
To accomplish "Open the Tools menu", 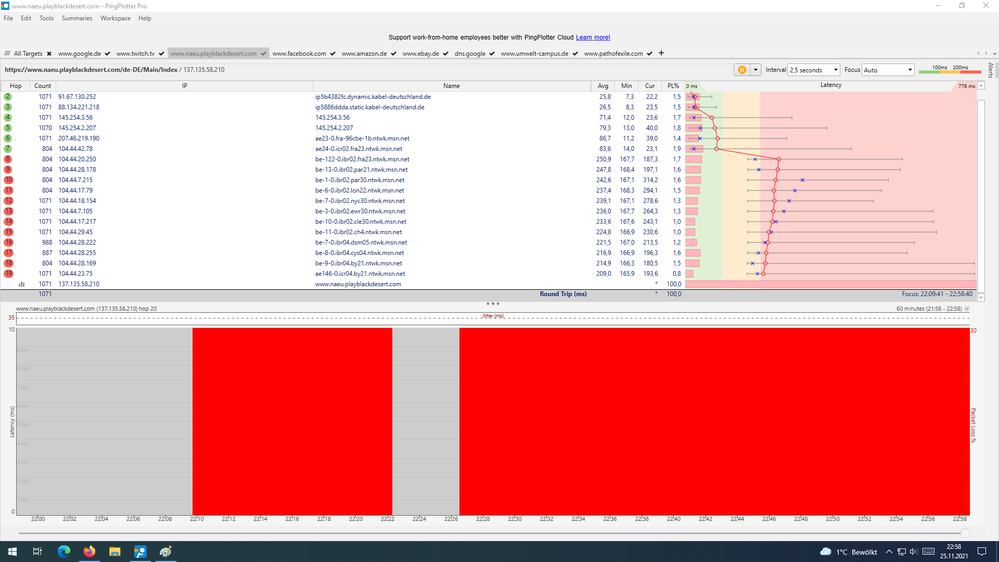I will (x=47, y=18).
